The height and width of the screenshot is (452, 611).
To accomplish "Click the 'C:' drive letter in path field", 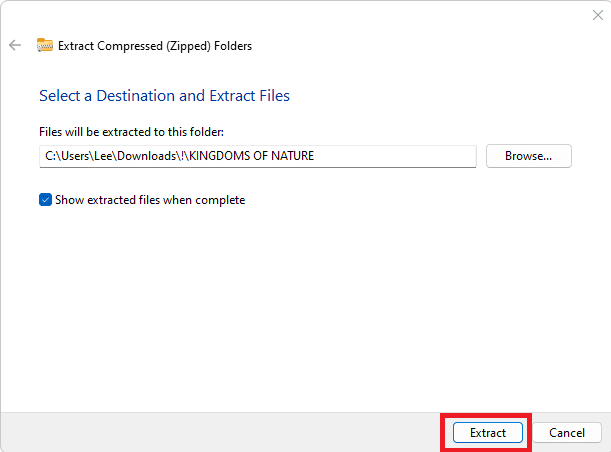I will point(51,156).
